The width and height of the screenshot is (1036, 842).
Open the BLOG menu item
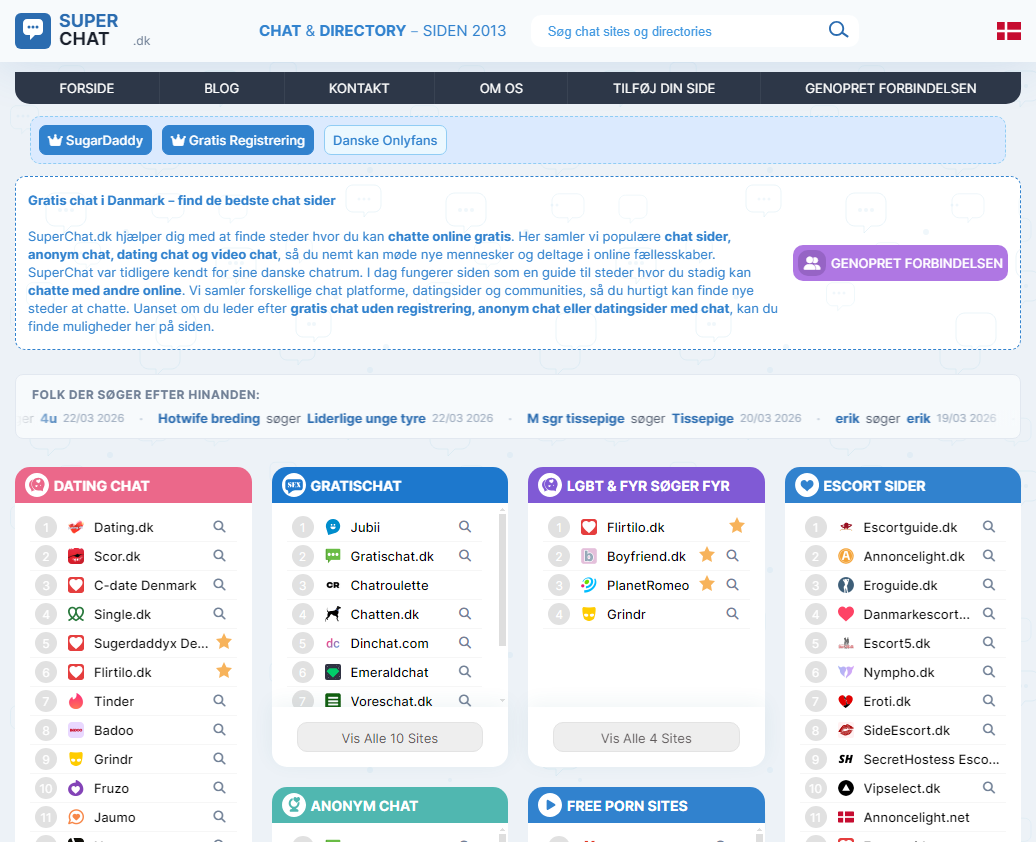(x=221, y=88)
